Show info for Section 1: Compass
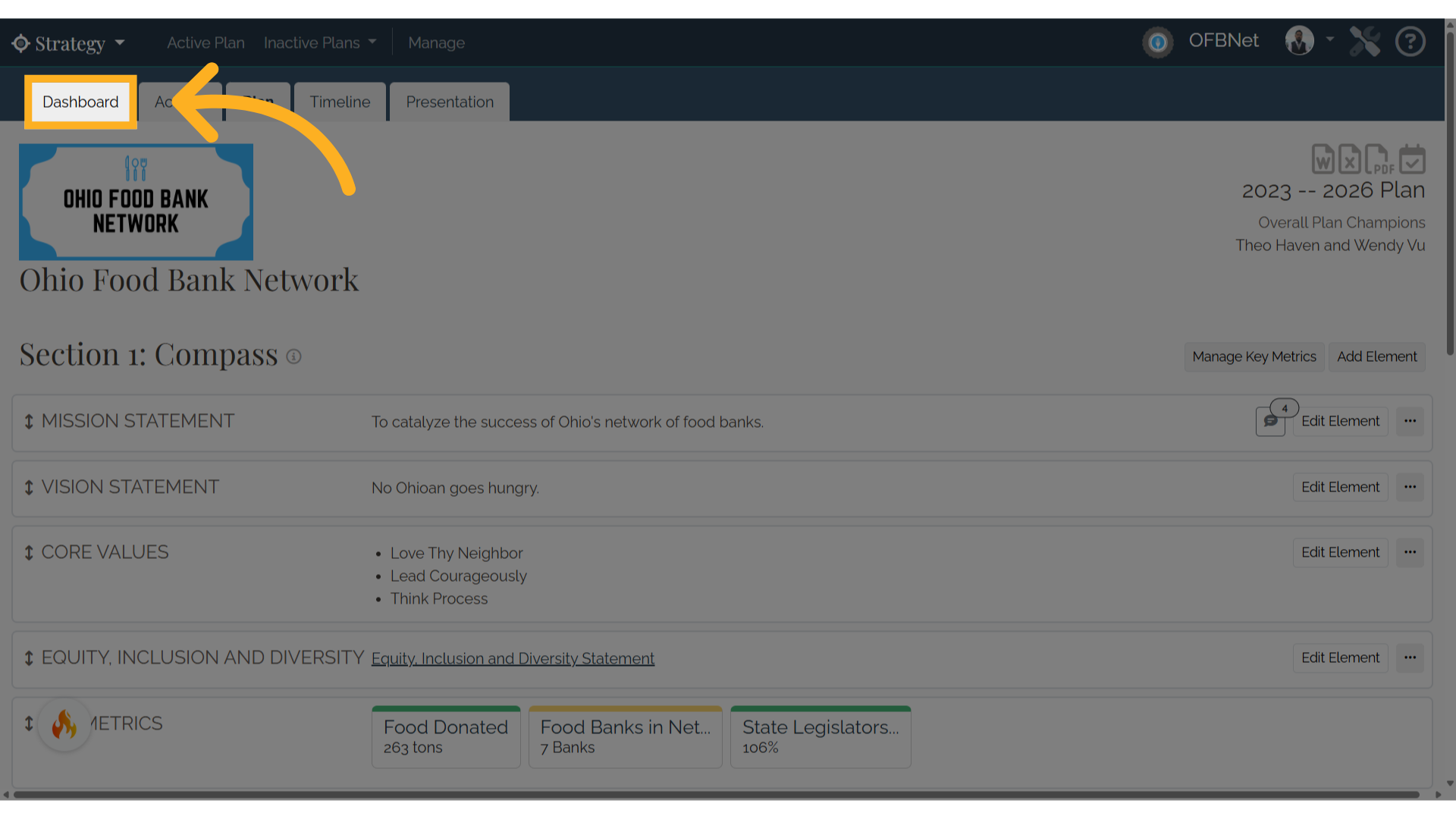Viewport: 1456px width, 819px height. (x=293, y=356)
